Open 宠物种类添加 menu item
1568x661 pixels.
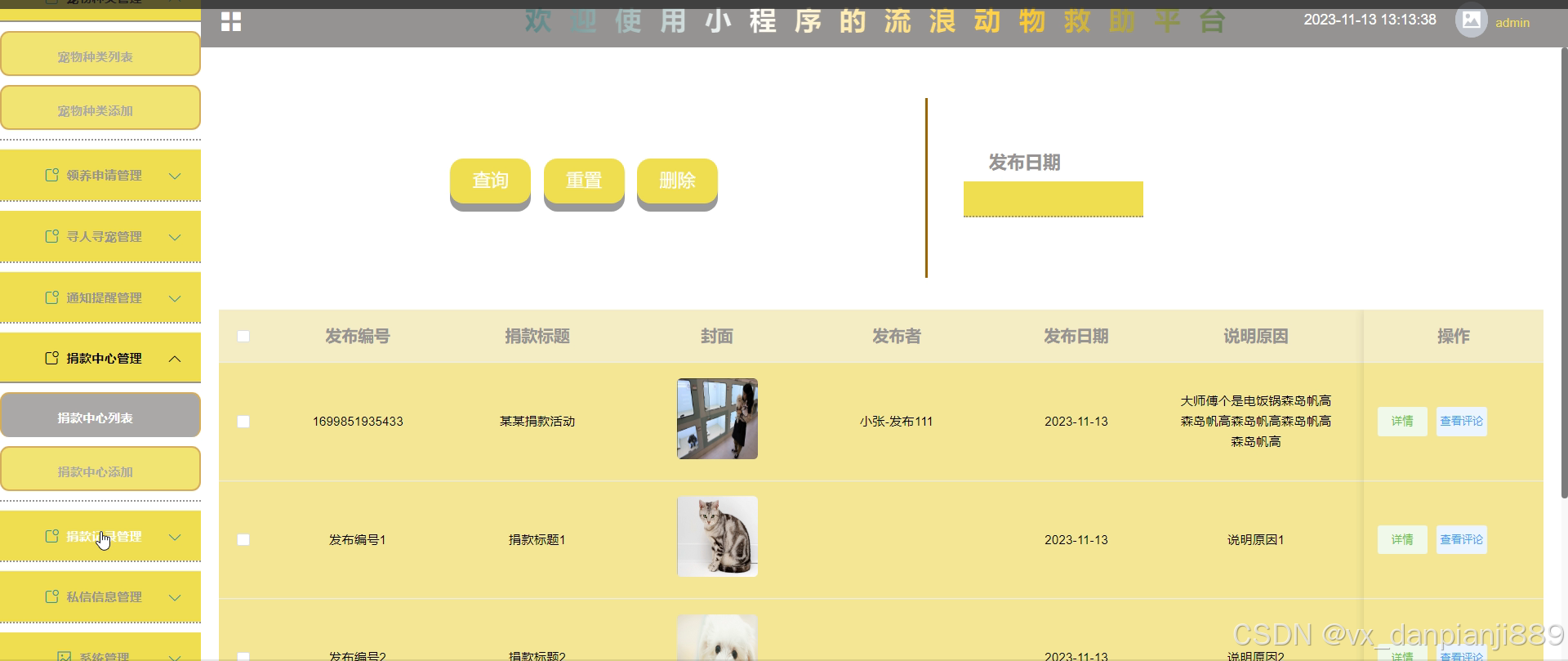tap(100, 108)
